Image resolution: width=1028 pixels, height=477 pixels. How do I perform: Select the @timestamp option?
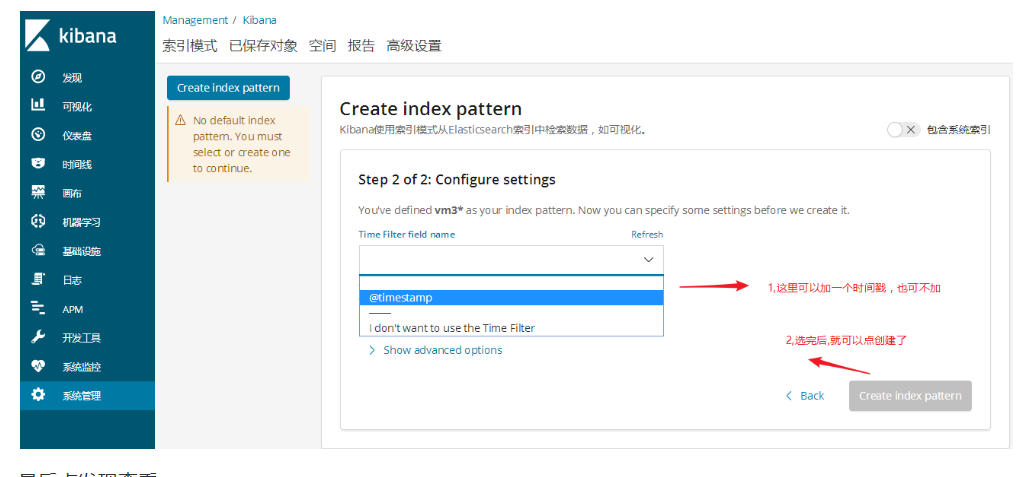point(511,297)
